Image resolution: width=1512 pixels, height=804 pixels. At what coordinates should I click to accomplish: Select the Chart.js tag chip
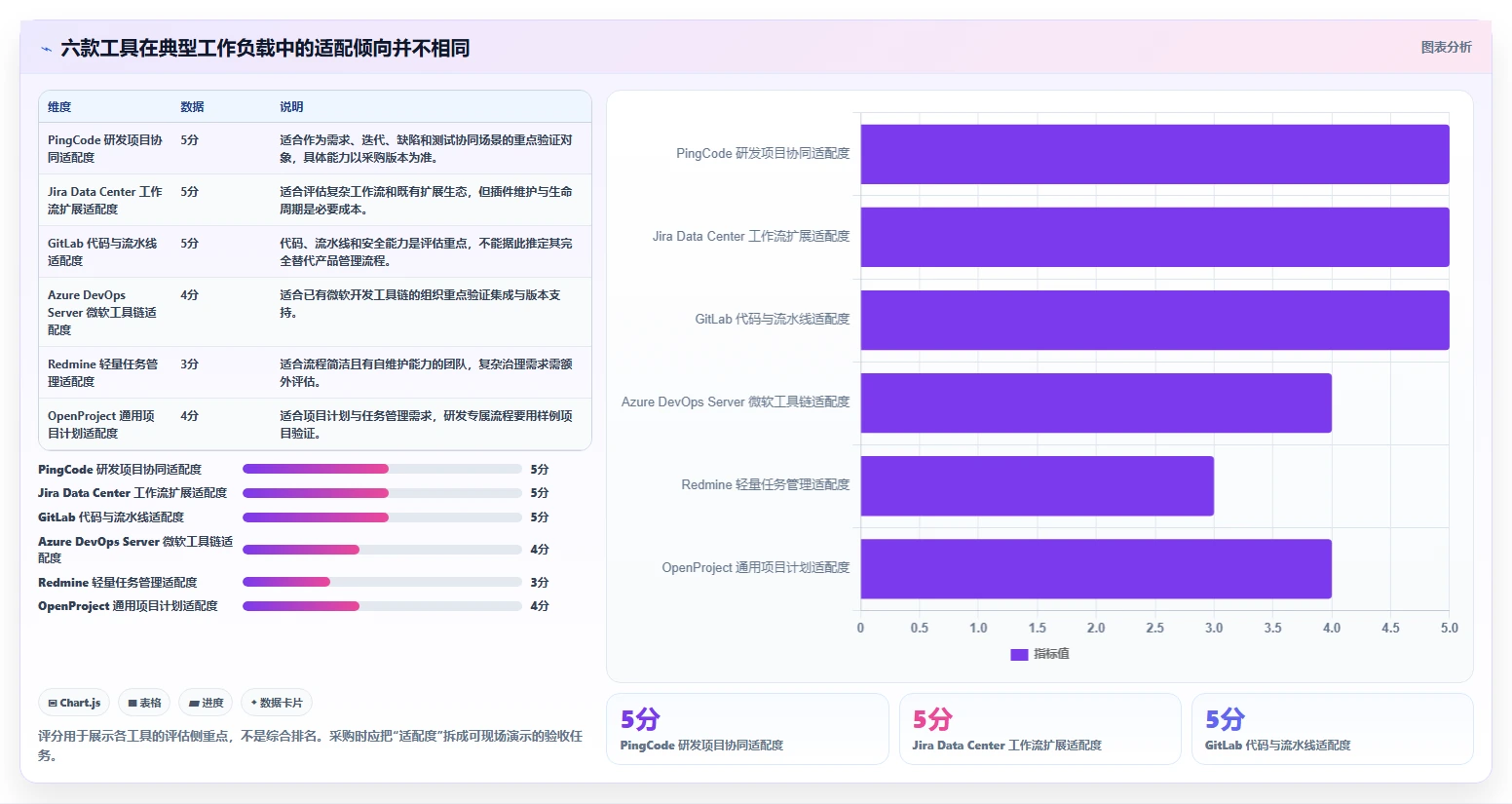coord(74,703)
